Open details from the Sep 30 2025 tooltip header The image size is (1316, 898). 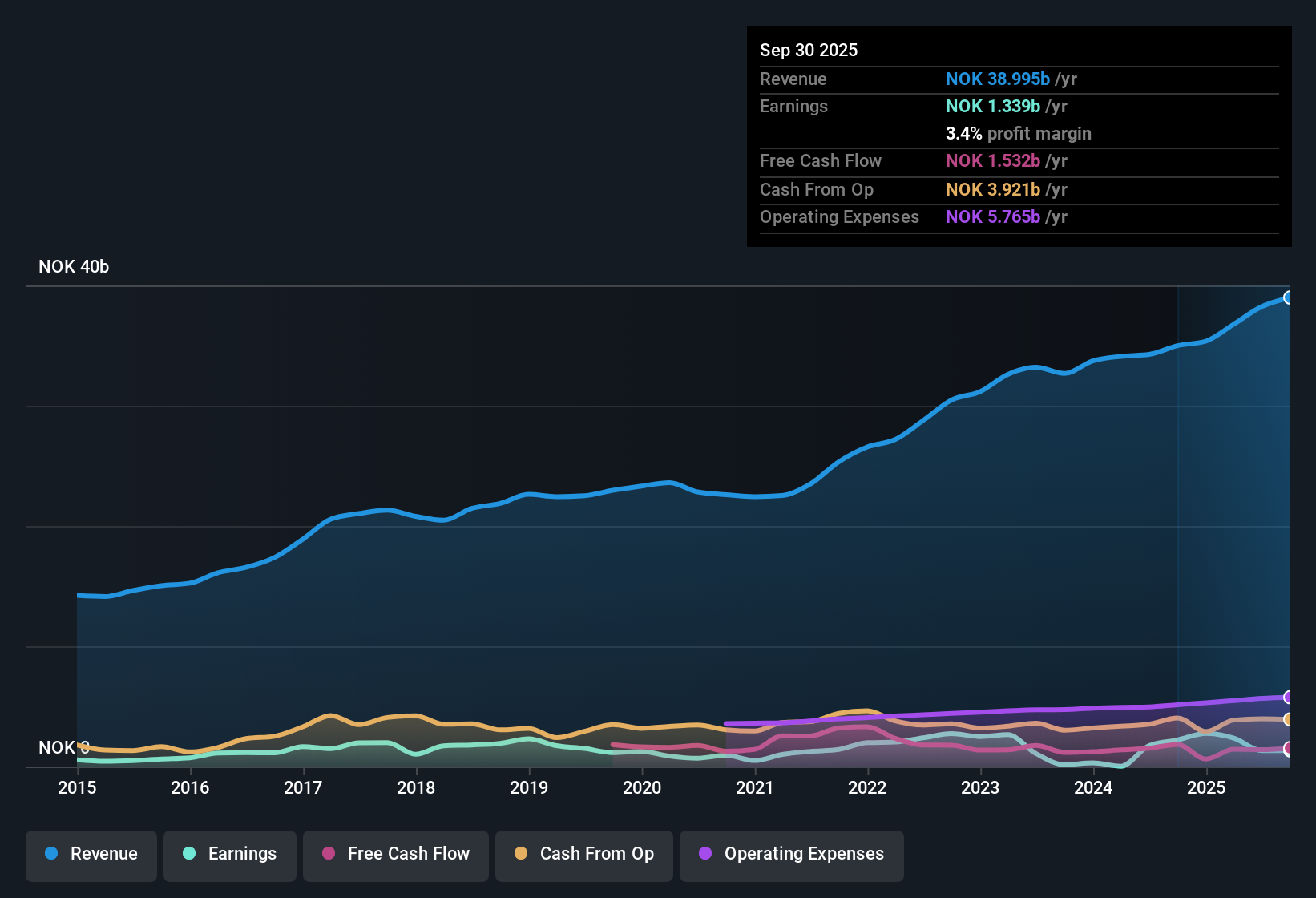click(x=809, y=50)
